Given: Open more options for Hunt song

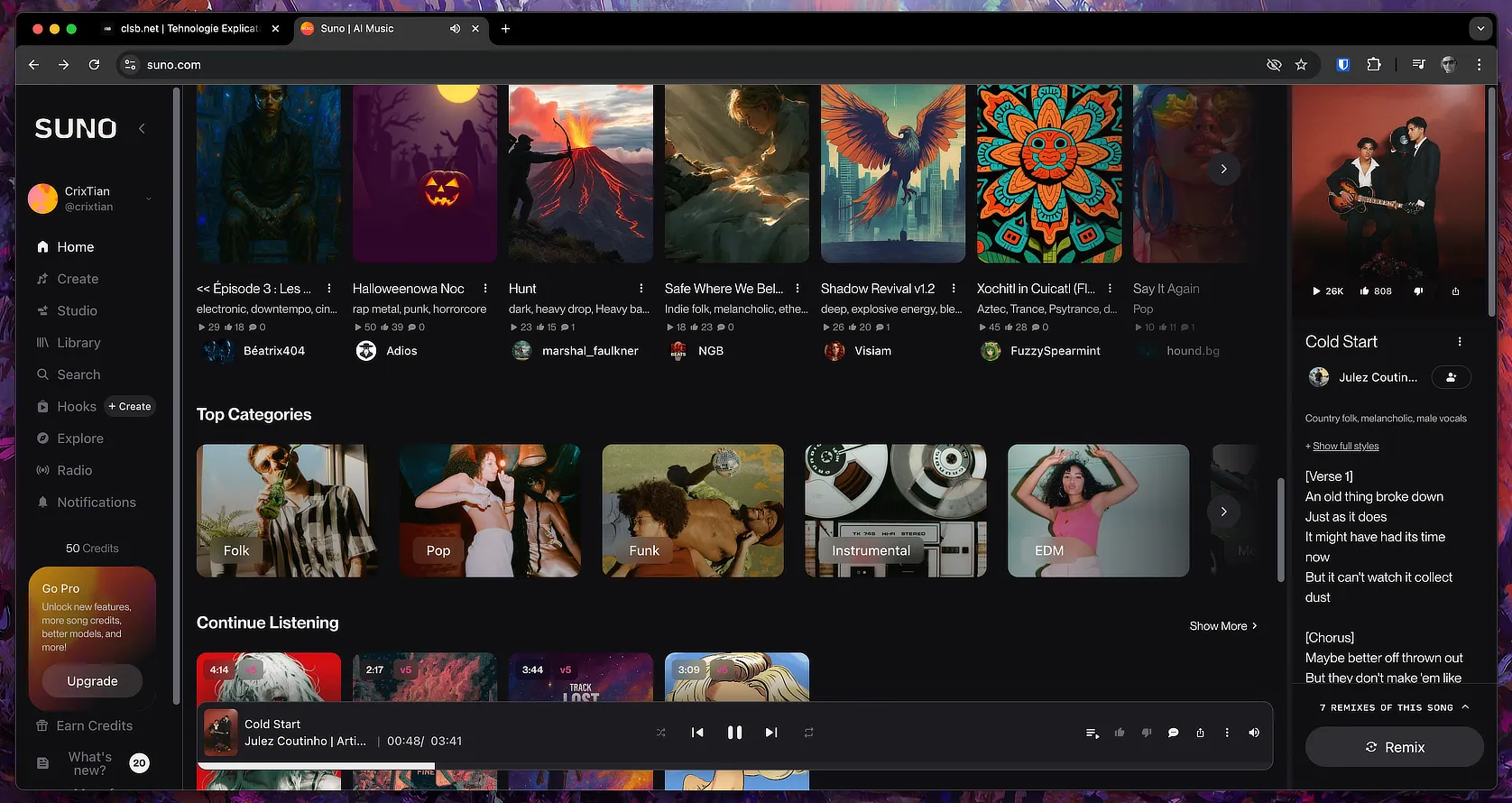Looking at the screenshot, I should pos(641,289).
